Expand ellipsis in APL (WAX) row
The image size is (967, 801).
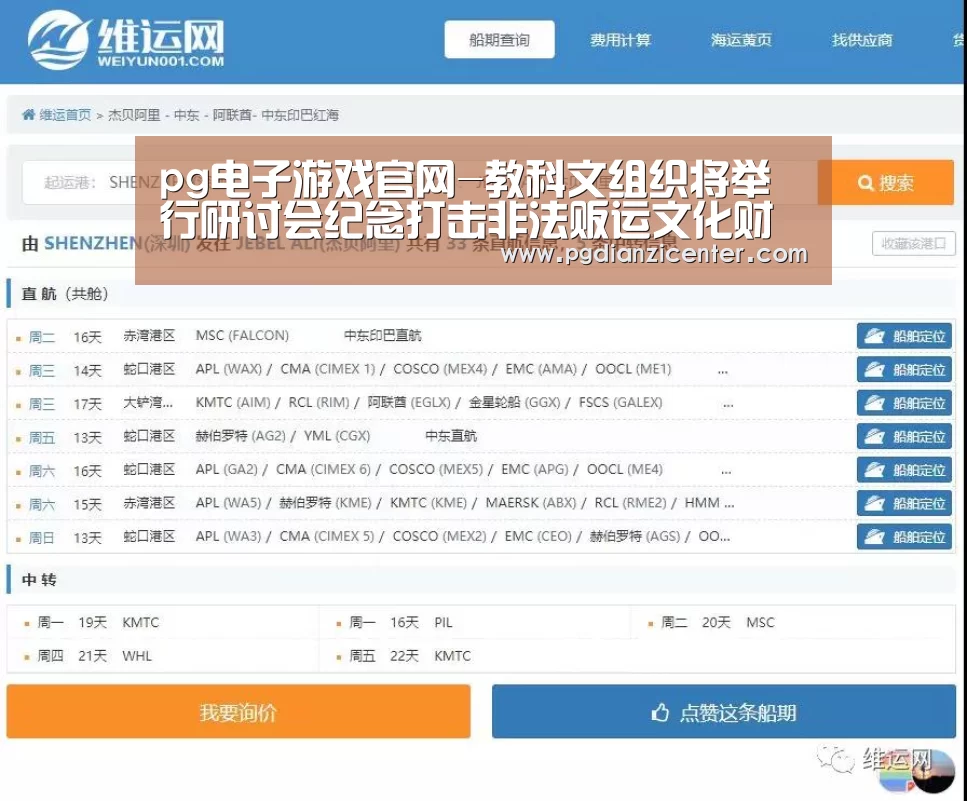[x=723, y=371]
